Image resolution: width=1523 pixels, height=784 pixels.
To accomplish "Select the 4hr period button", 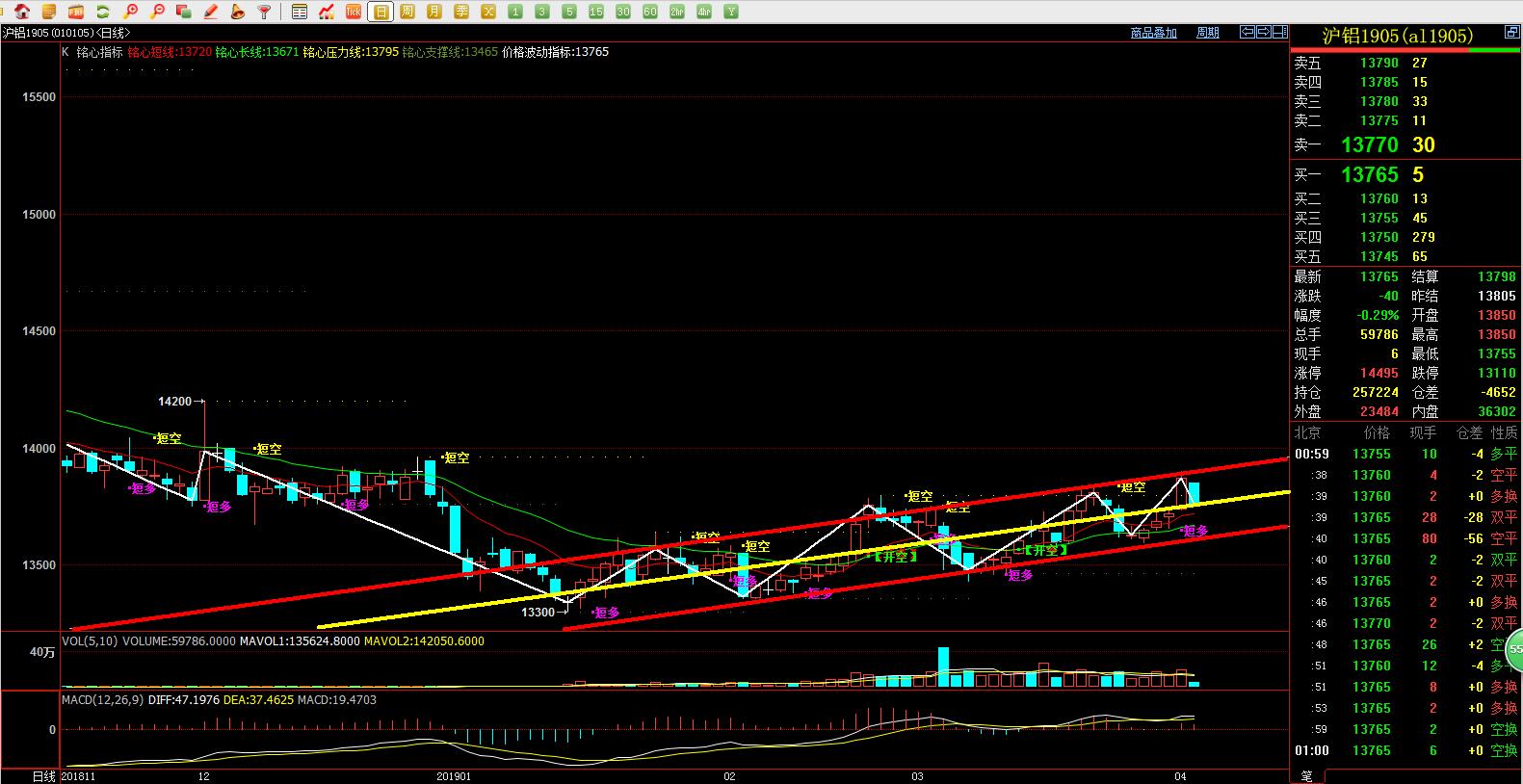I will 704,12.
